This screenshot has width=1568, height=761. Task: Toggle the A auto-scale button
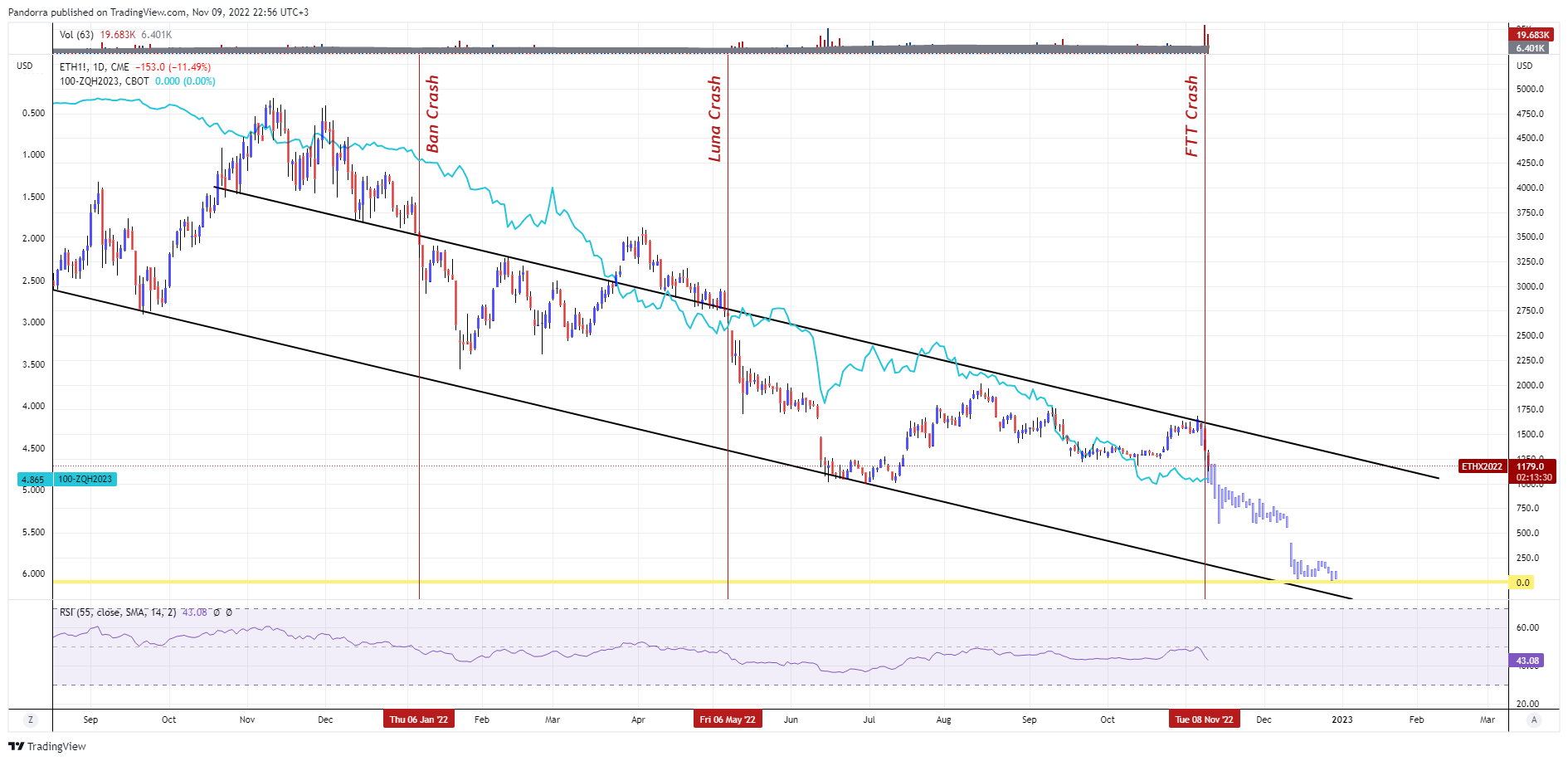[x=1534, y=720]
